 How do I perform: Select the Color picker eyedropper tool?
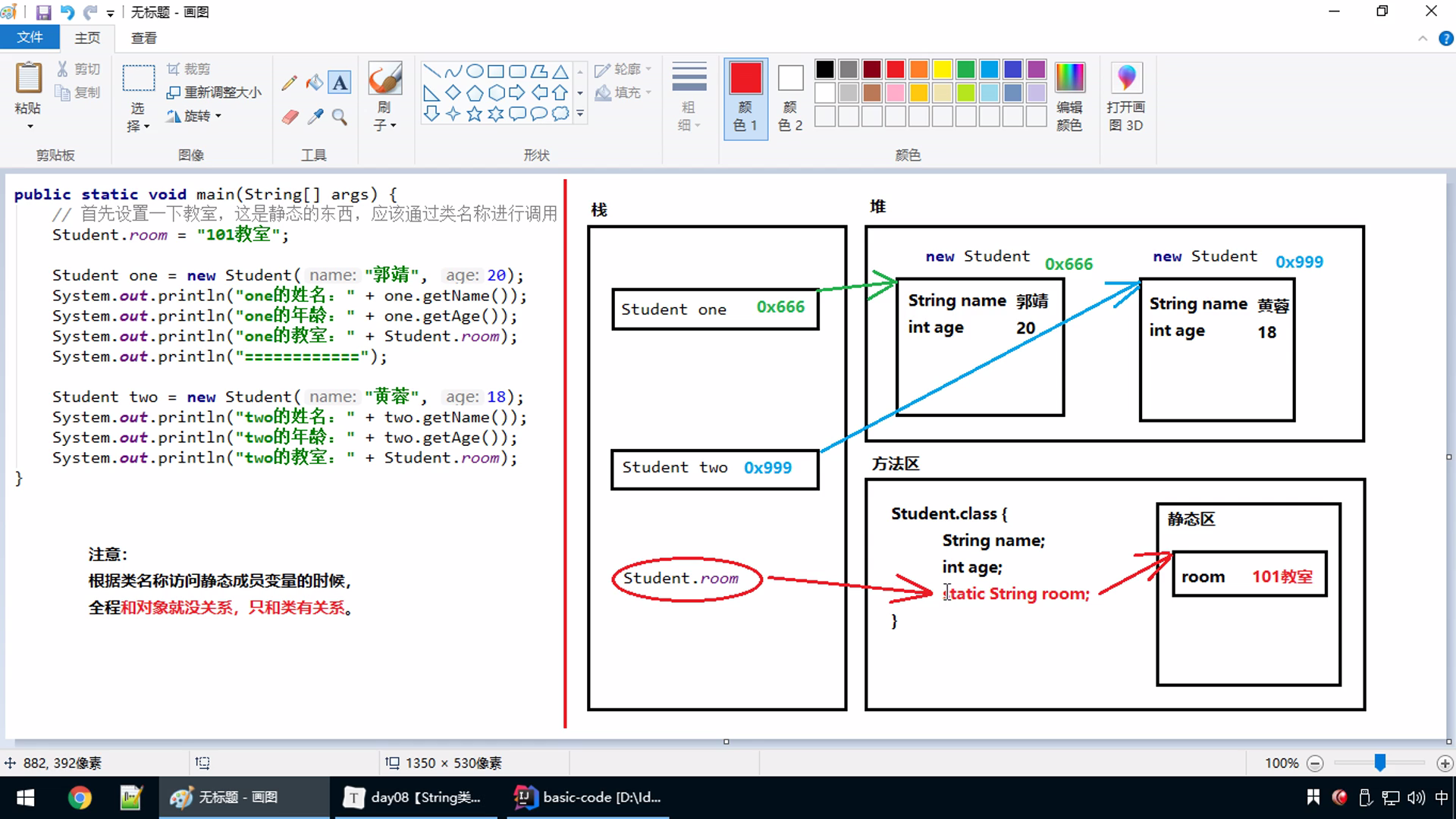315,117
